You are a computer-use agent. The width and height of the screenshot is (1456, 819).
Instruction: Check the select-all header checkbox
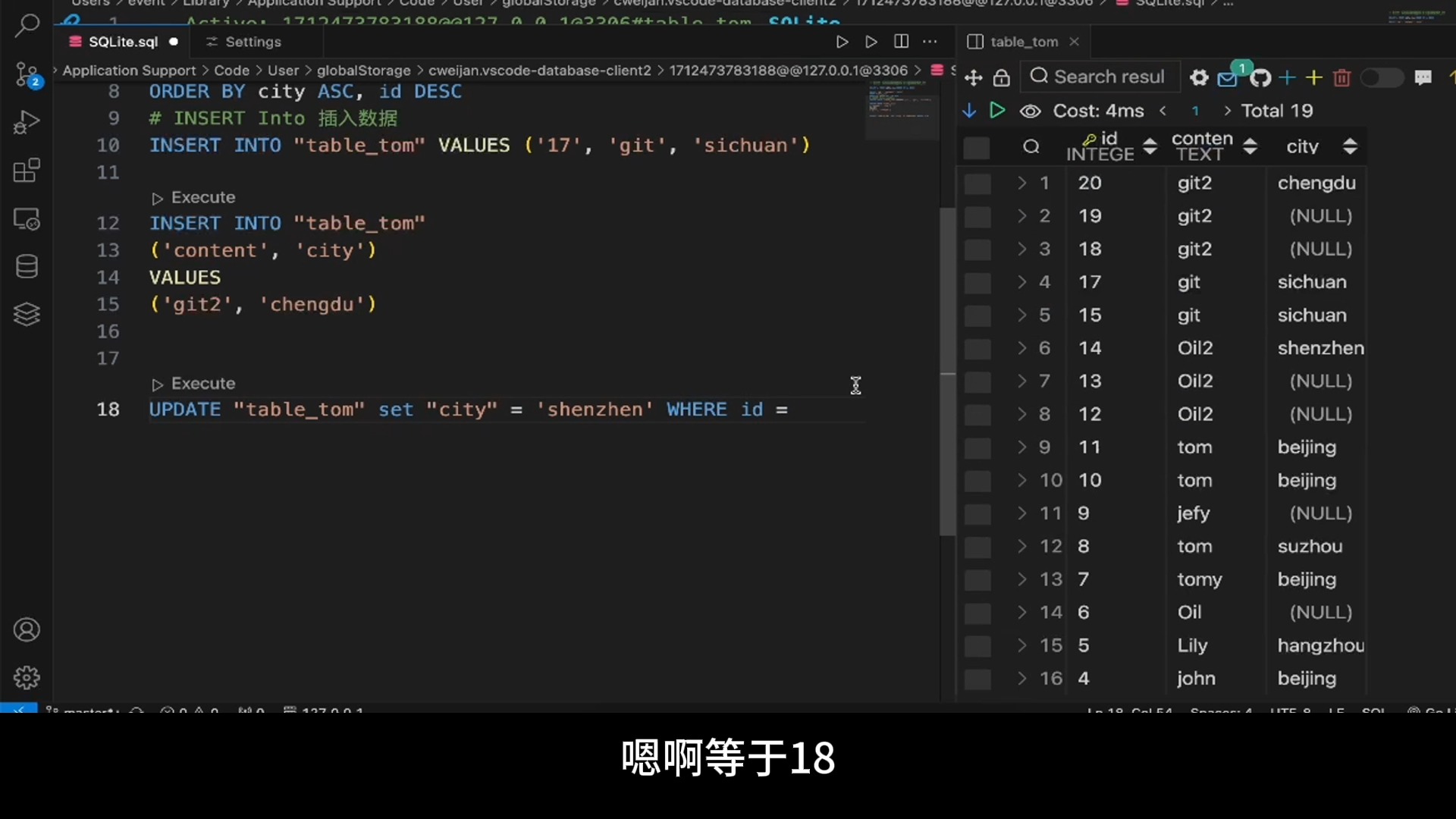coord(976,147)
